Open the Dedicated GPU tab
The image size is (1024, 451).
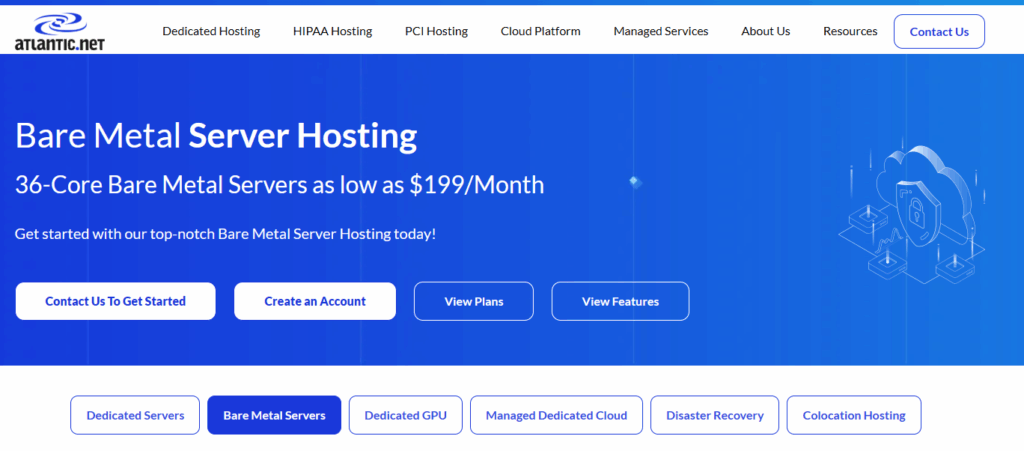[x=405, y=415]
